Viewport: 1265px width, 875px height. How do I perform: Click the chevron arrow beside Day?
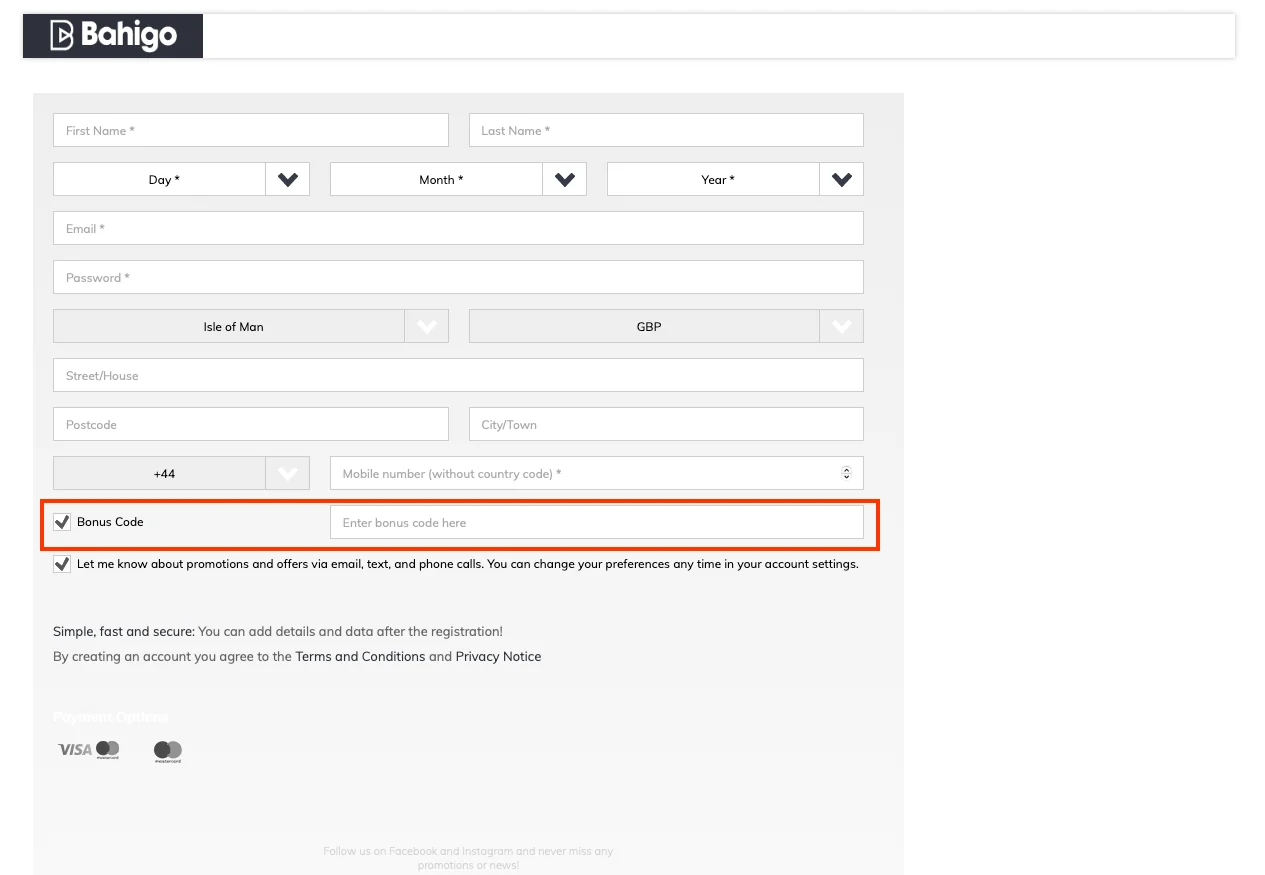pyautogui.click(x=288, y=180)
